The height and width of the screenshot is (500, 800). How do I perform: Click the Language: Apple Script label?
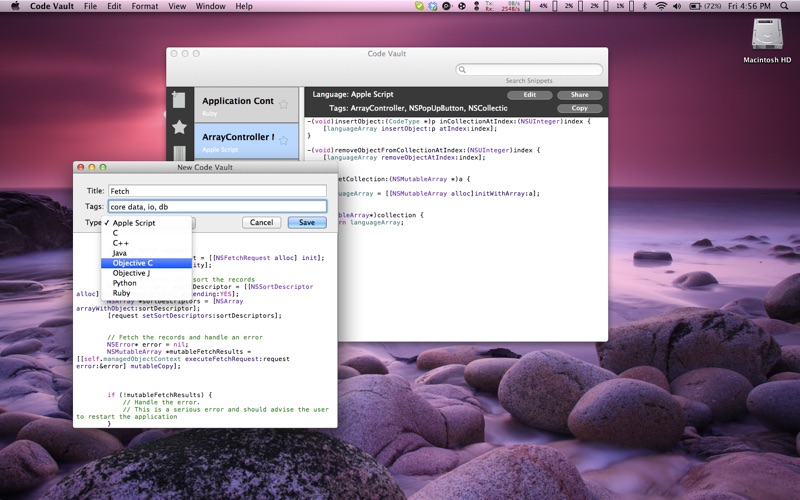point(353,94)
